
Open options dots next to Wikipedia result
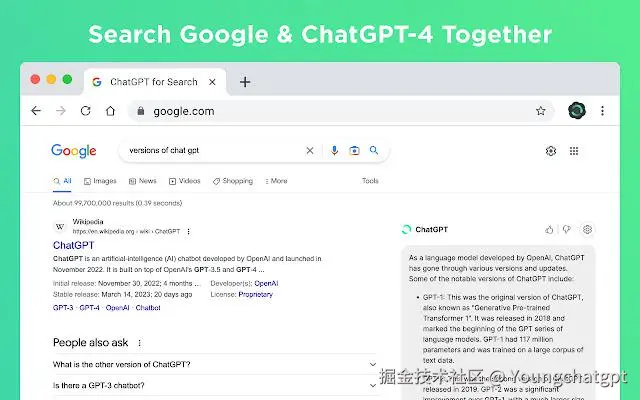(188, 231)
